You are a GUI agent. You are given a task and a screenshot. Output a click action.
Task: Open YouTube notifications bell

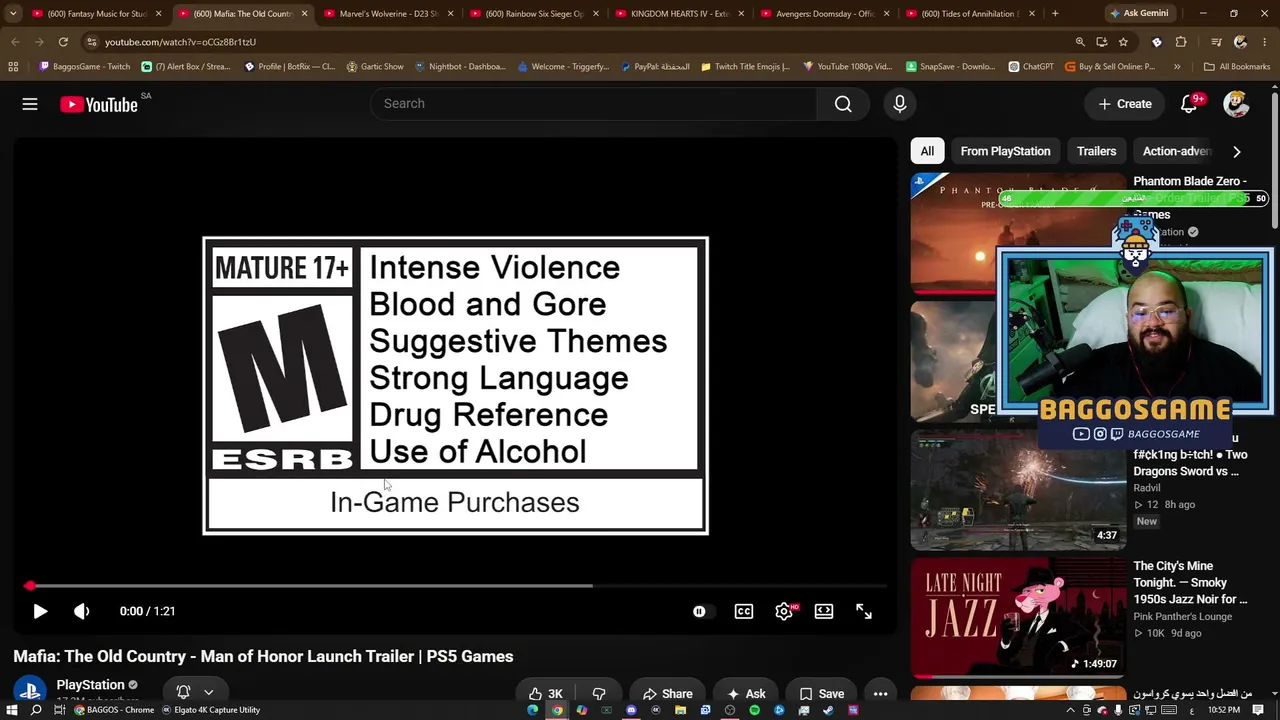coord(1189,104)
